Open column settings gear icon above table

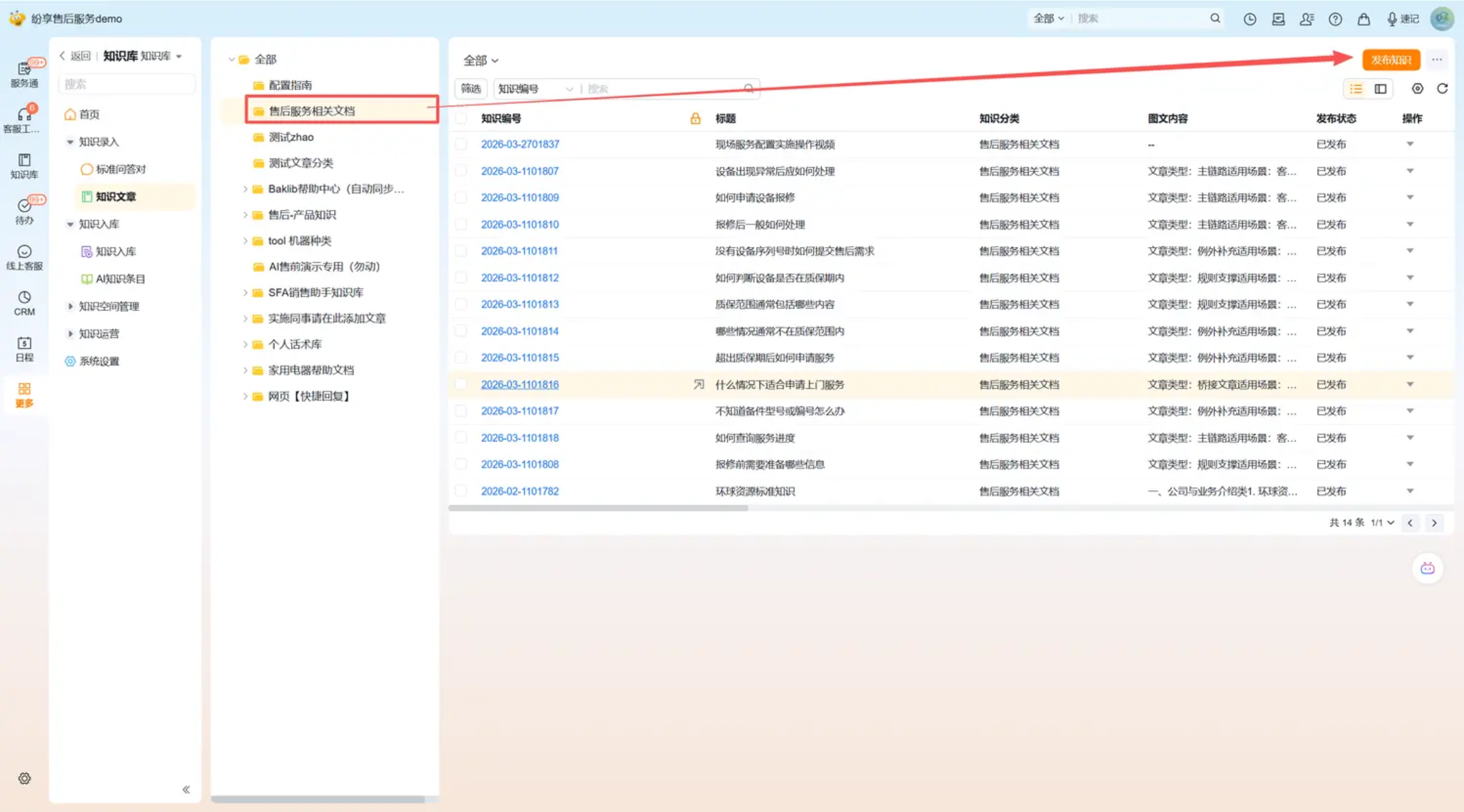pyautogui.click(x=1417, y=88)
